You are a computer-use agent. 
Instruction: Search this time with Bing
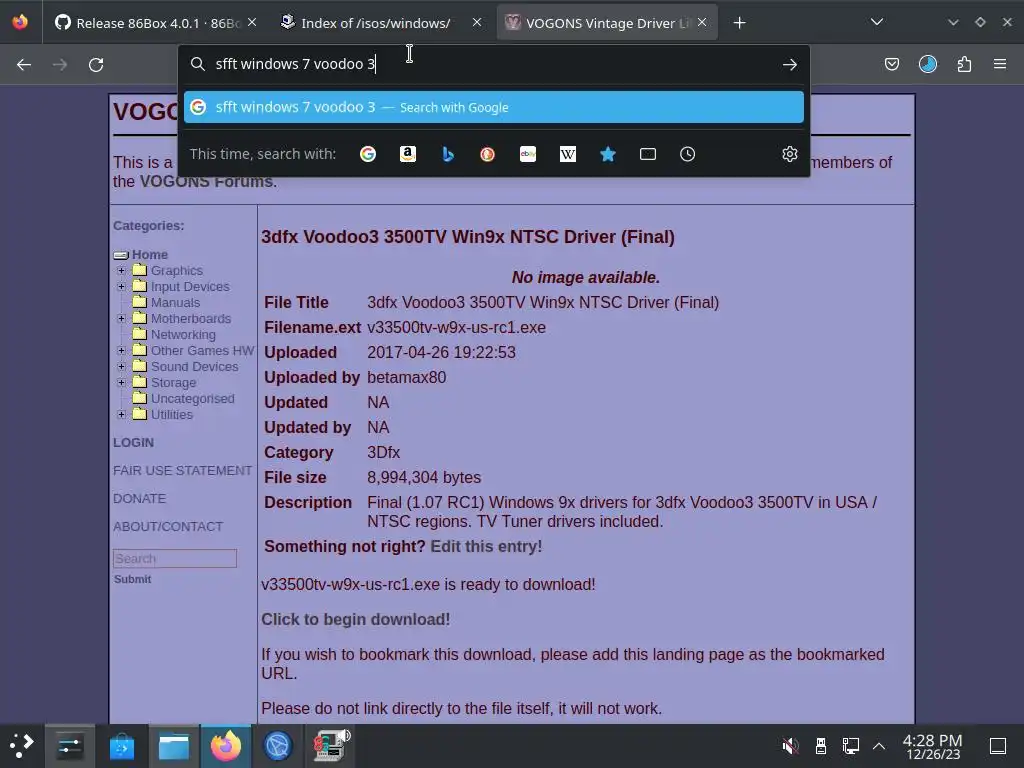click(x=448, y=154)
